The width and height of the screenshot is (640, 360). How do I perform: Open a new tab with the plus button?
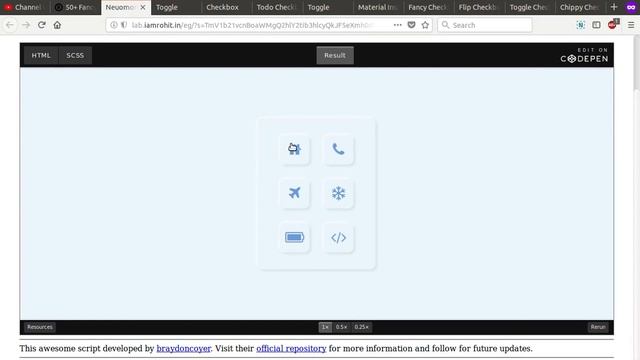[x=614, y=7]
